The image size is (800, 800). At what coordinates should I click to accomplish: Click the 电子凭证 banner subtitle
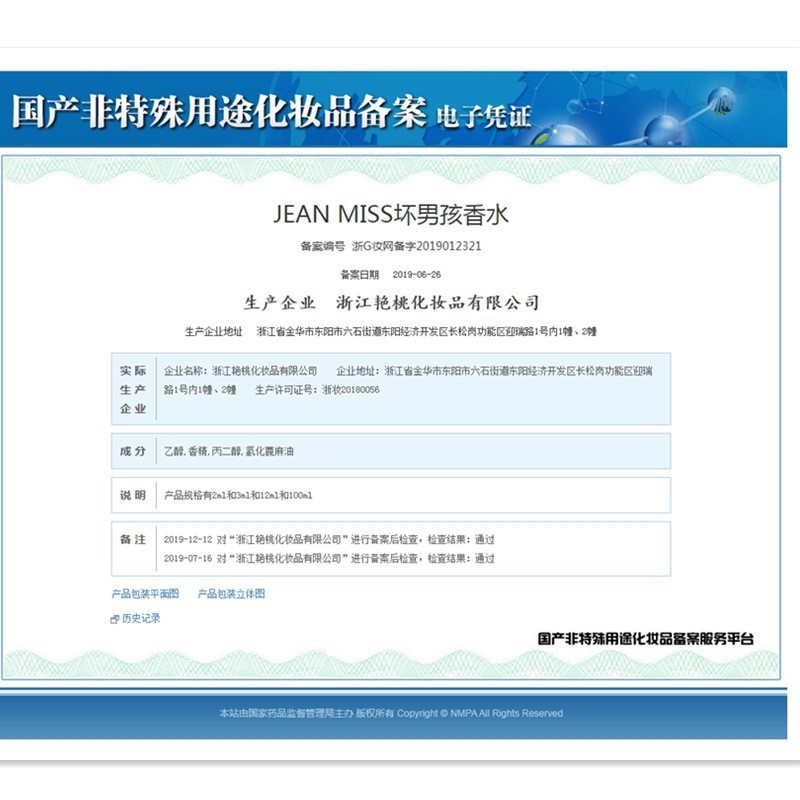(x=484, y=116)
